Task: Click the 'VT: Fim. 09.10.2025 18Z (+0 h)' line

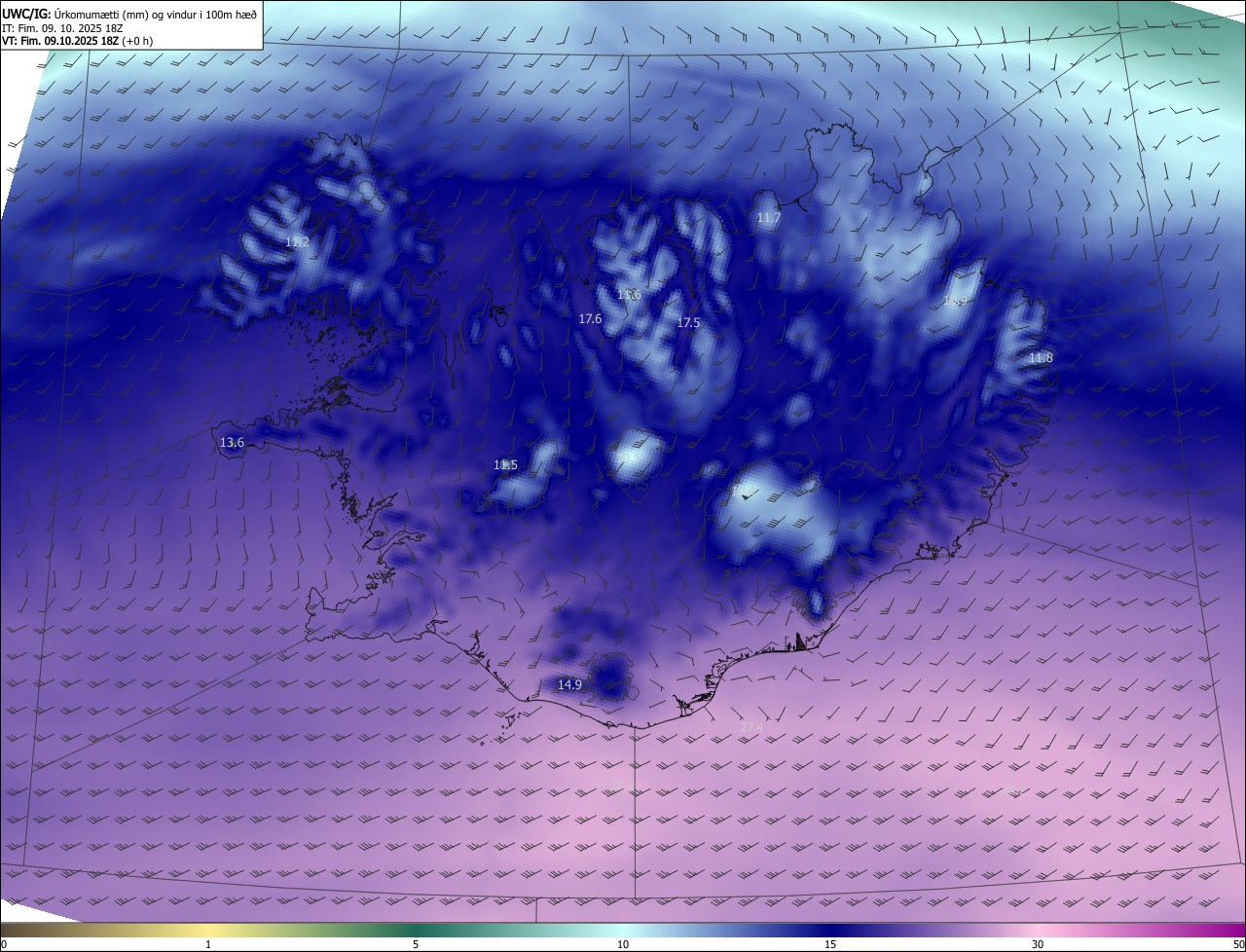Action: (x=77, y=41)
